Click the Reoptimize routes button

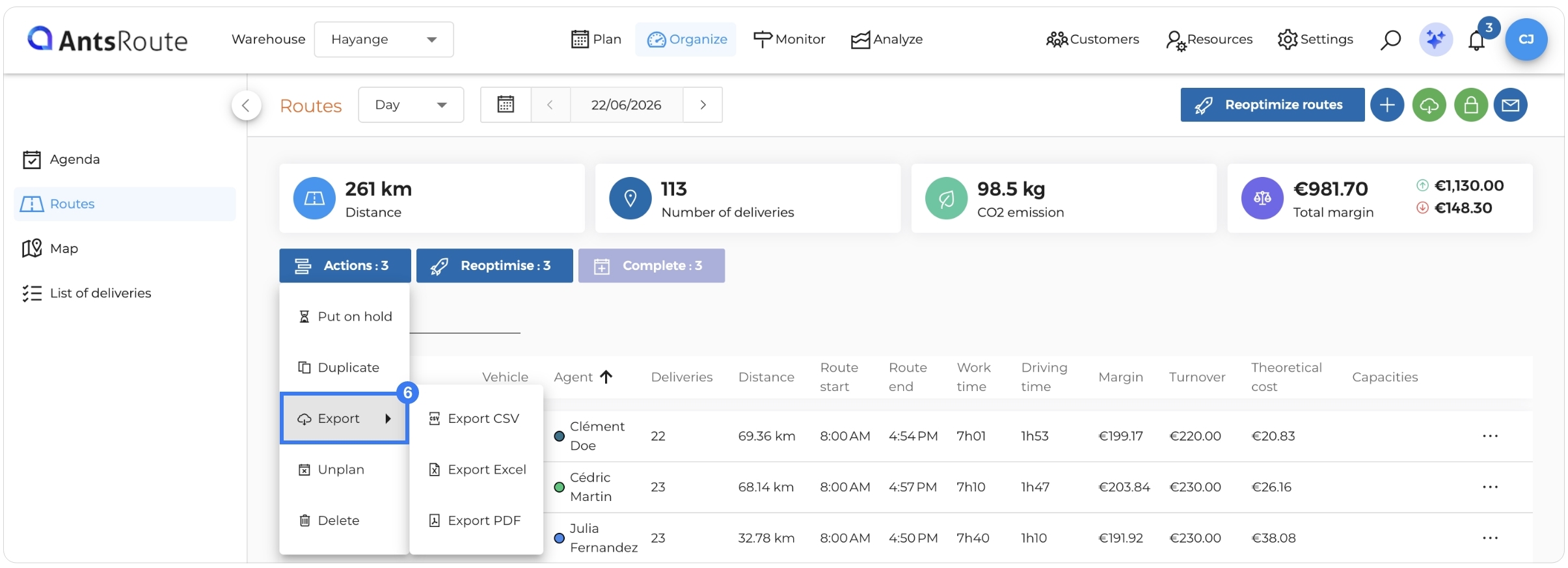1272,105
